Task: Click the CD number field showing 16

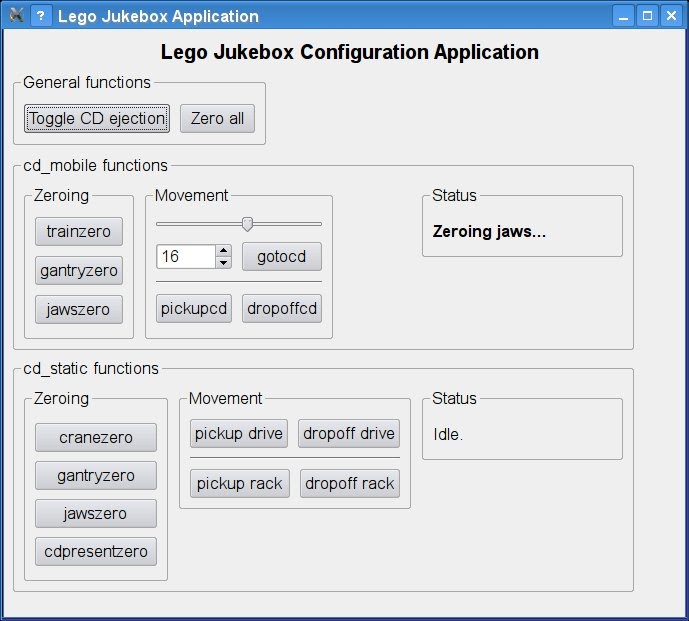Action: [x=185, y=257]
